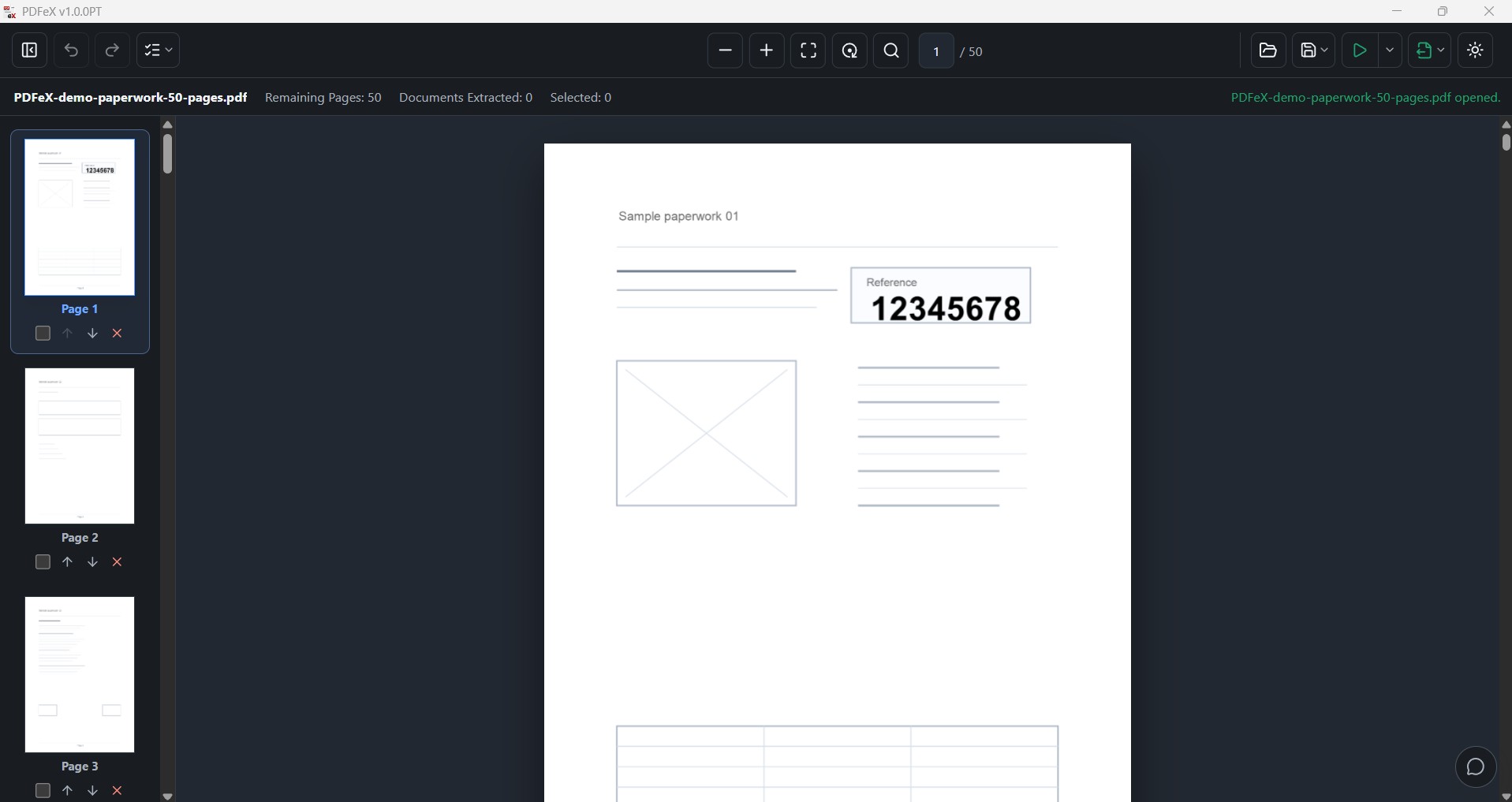1512x802 pixels.
Task: Click the Page 1 label
Action: 80,309
